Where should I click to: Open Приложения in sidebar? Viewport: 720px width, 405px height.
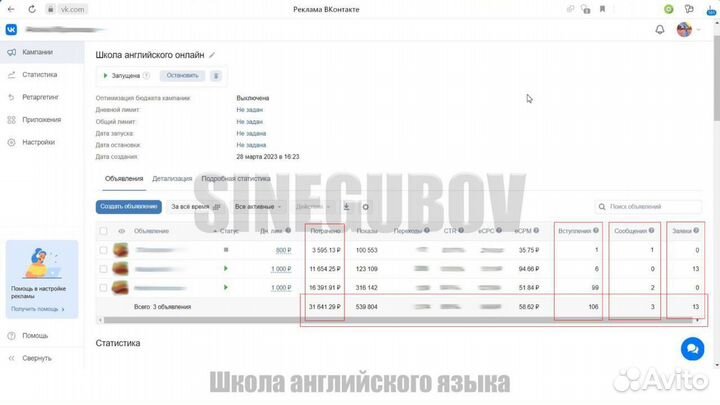pyautogui.click(x=42, y=119)
